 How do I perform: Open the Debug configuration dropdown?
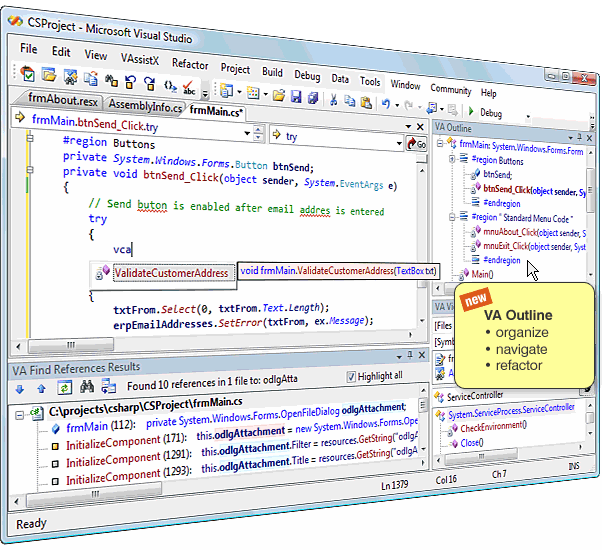[x=528, y=117]
